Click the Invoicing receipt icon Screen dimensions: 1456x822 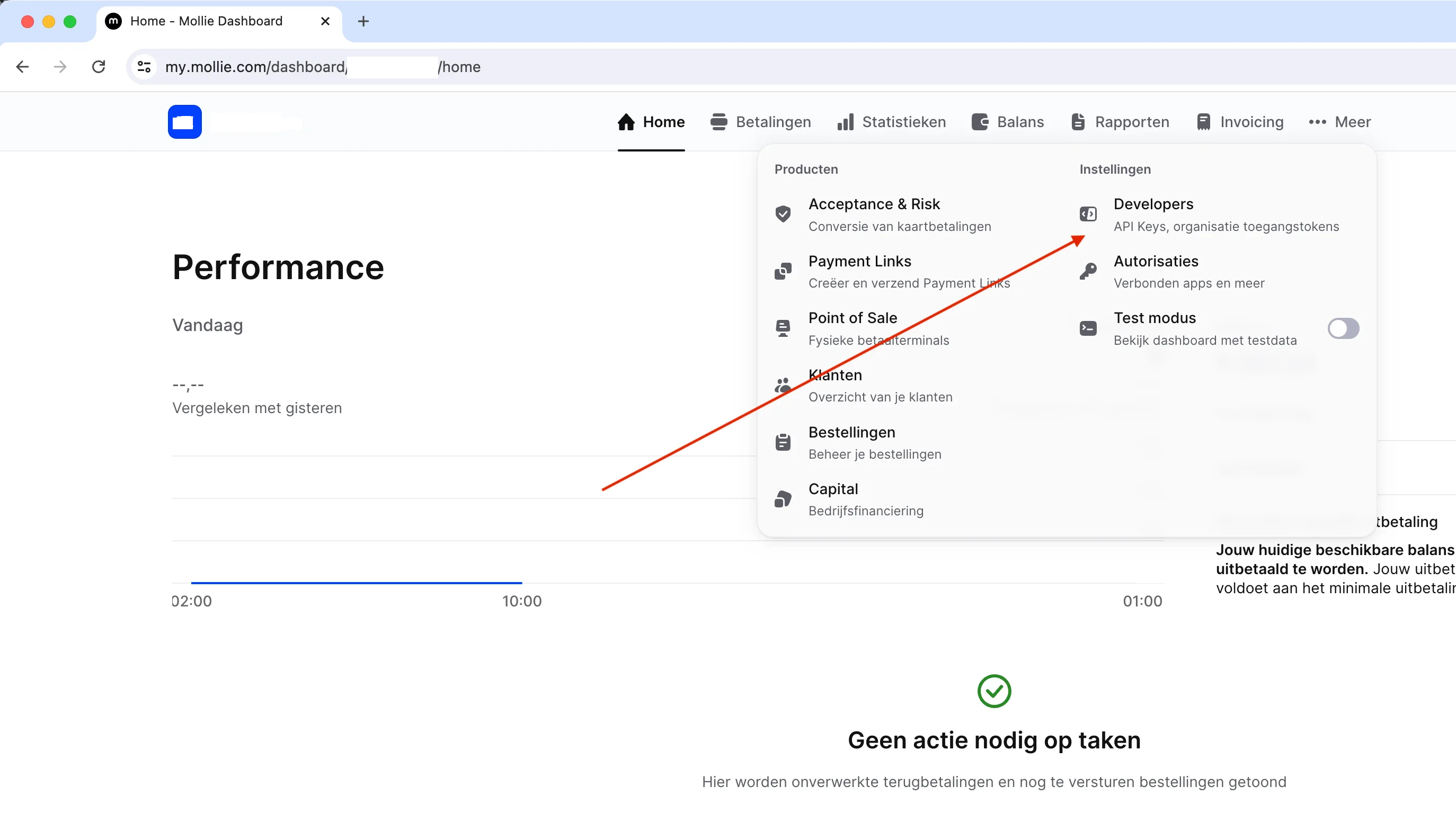pyautogui.click(x=1203, y=122)
